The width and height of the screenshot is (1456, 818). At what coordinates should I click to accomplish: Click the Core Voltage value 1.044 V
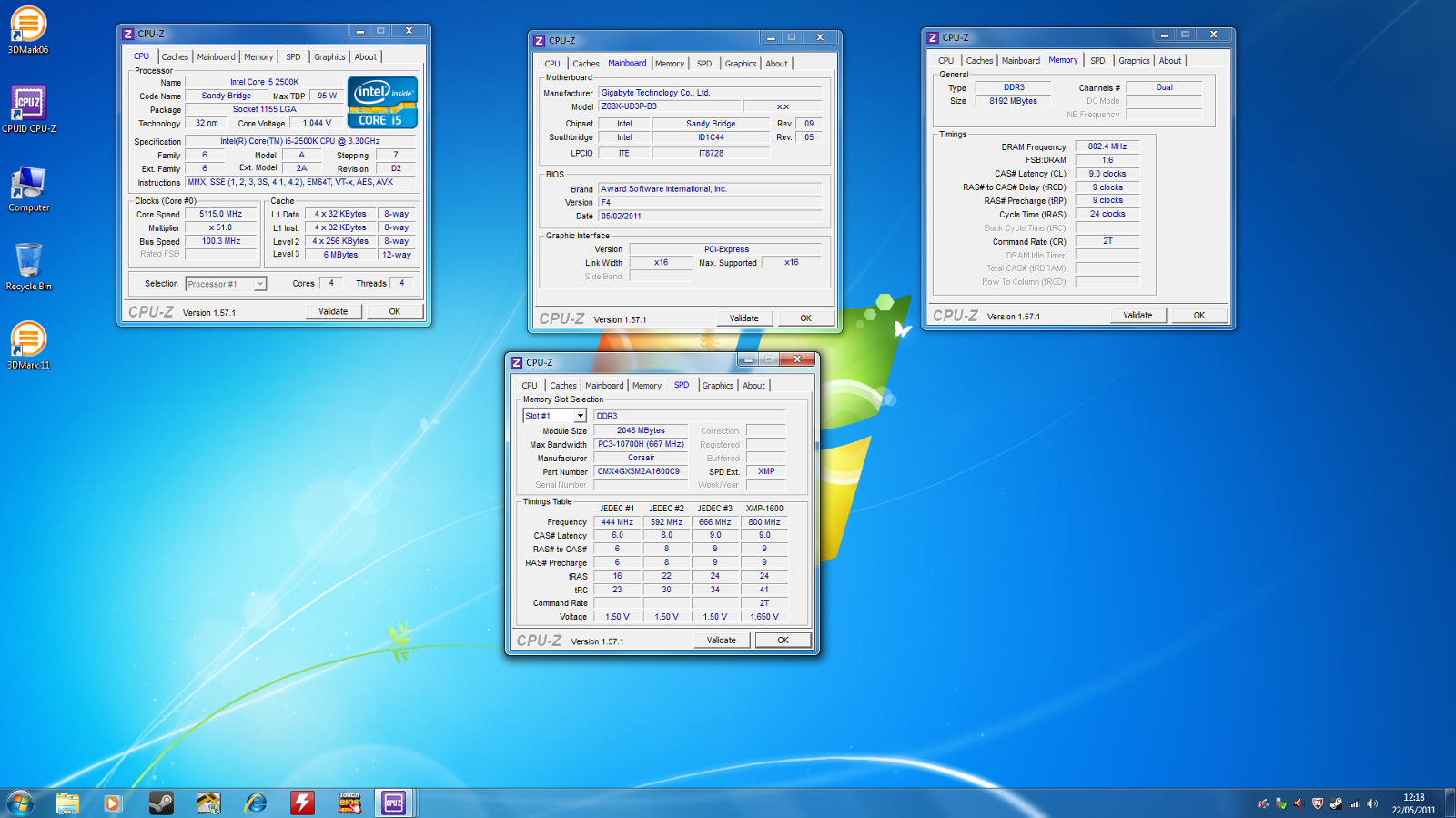[x=318, y=123]
